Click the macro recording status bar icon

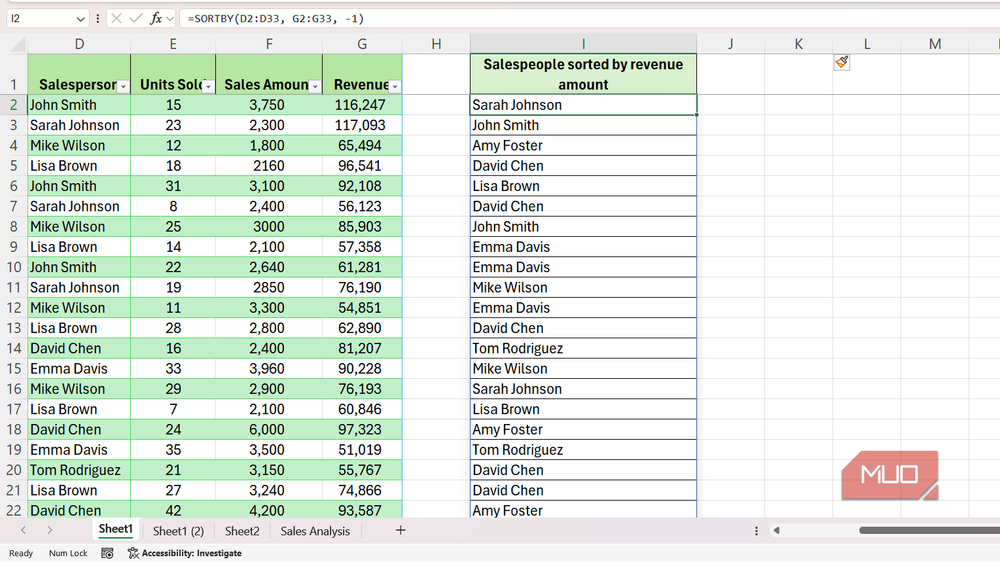tap(107, 553)
